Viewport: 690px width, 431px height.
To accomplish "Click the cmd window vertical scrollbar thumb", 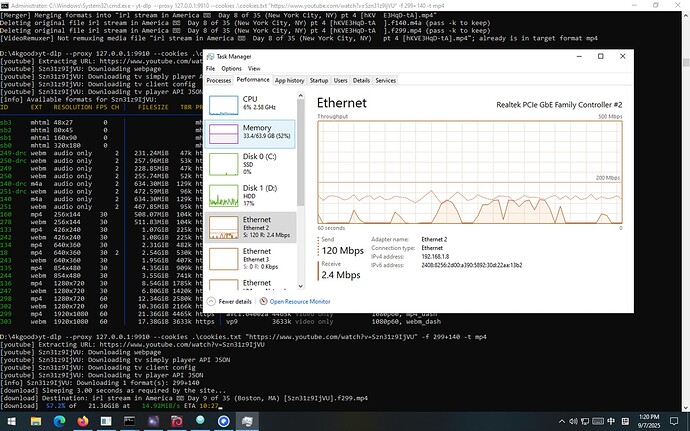I will click(686, 63).
